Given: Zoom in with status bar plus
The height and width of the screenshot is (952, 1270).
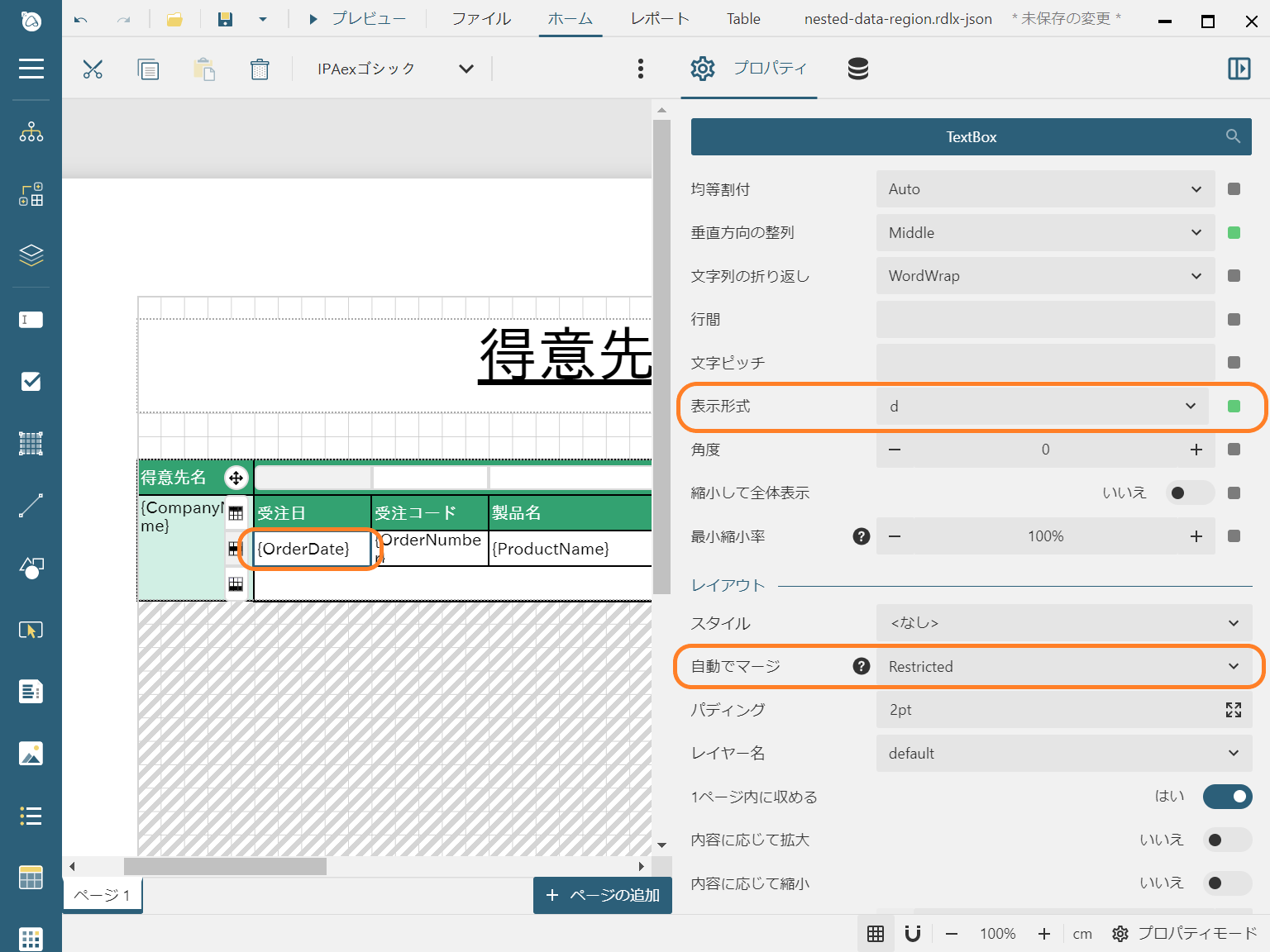Looking at the screenshot, I should tap(1043, 934).
